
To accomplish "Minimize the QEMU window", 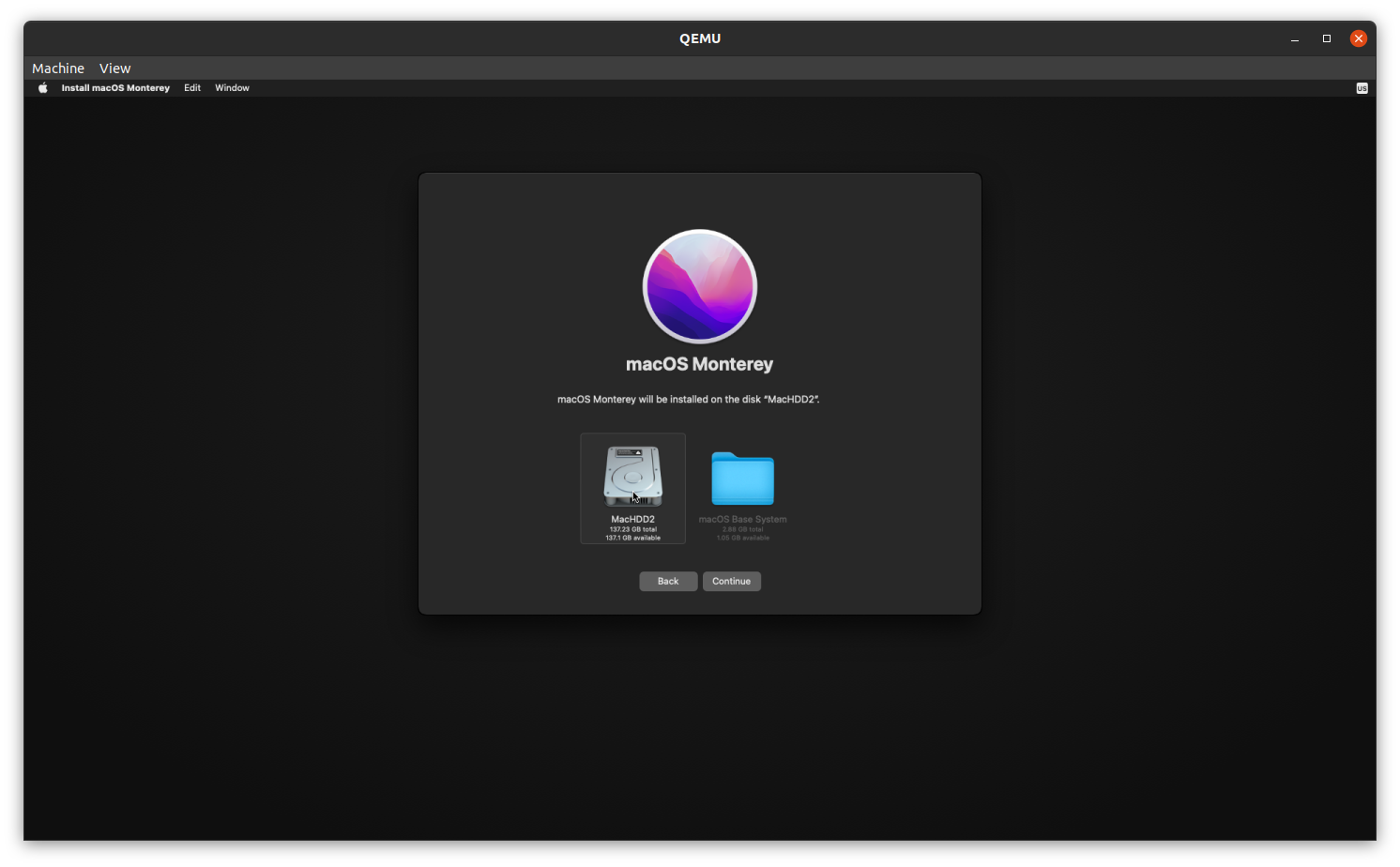I will coord(1295,38).
